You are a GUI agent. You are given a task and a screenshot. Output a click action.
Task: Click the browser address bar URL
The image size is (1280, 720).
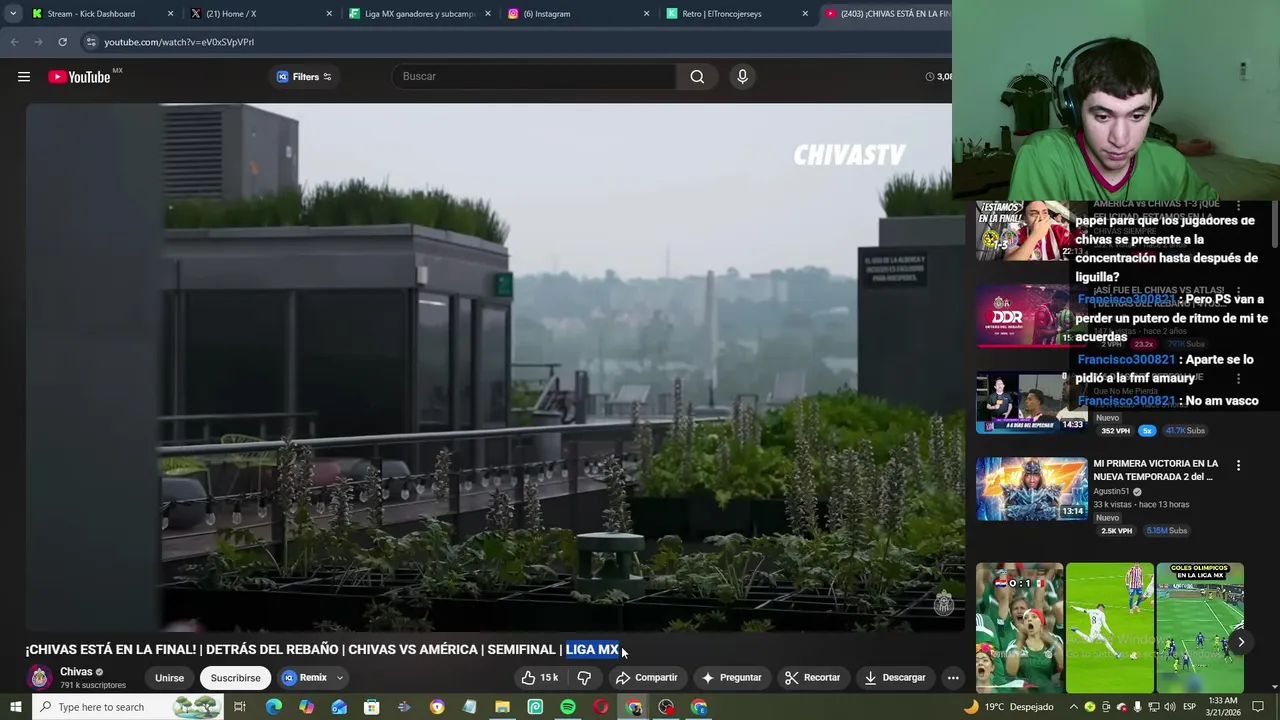click(179, 42)
